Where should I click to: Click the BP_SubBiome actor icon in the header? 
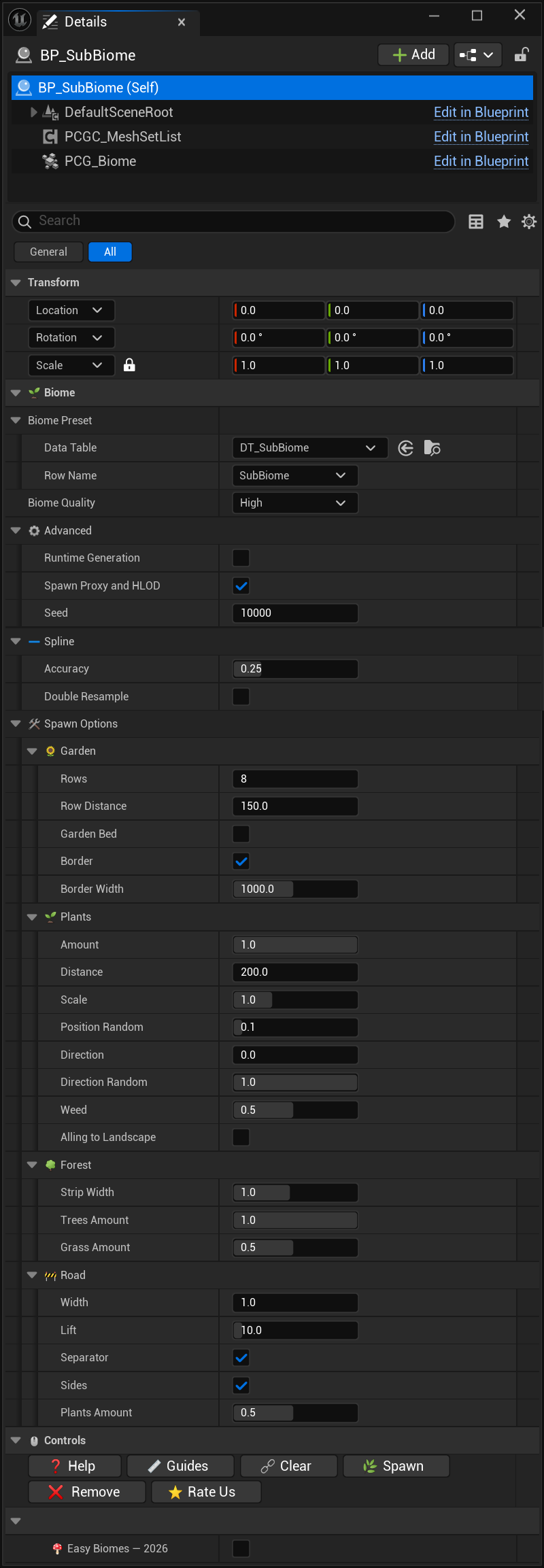[24, 55]
